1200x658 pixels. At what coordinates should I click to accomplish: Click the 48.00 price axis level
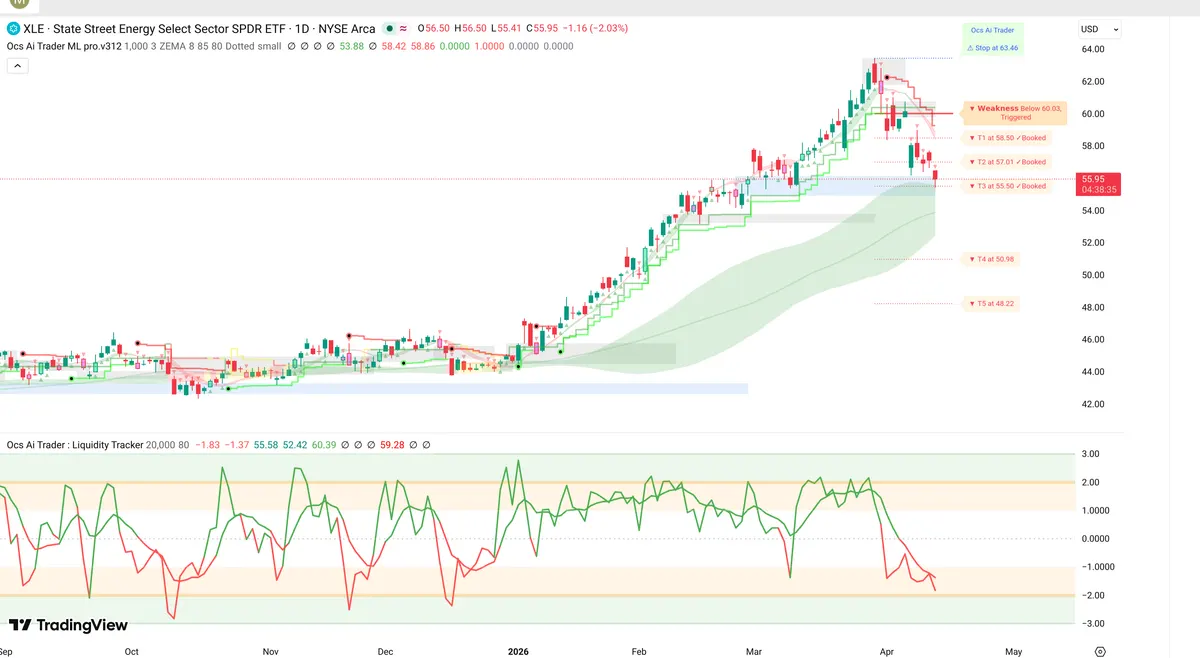point(1091,308)
